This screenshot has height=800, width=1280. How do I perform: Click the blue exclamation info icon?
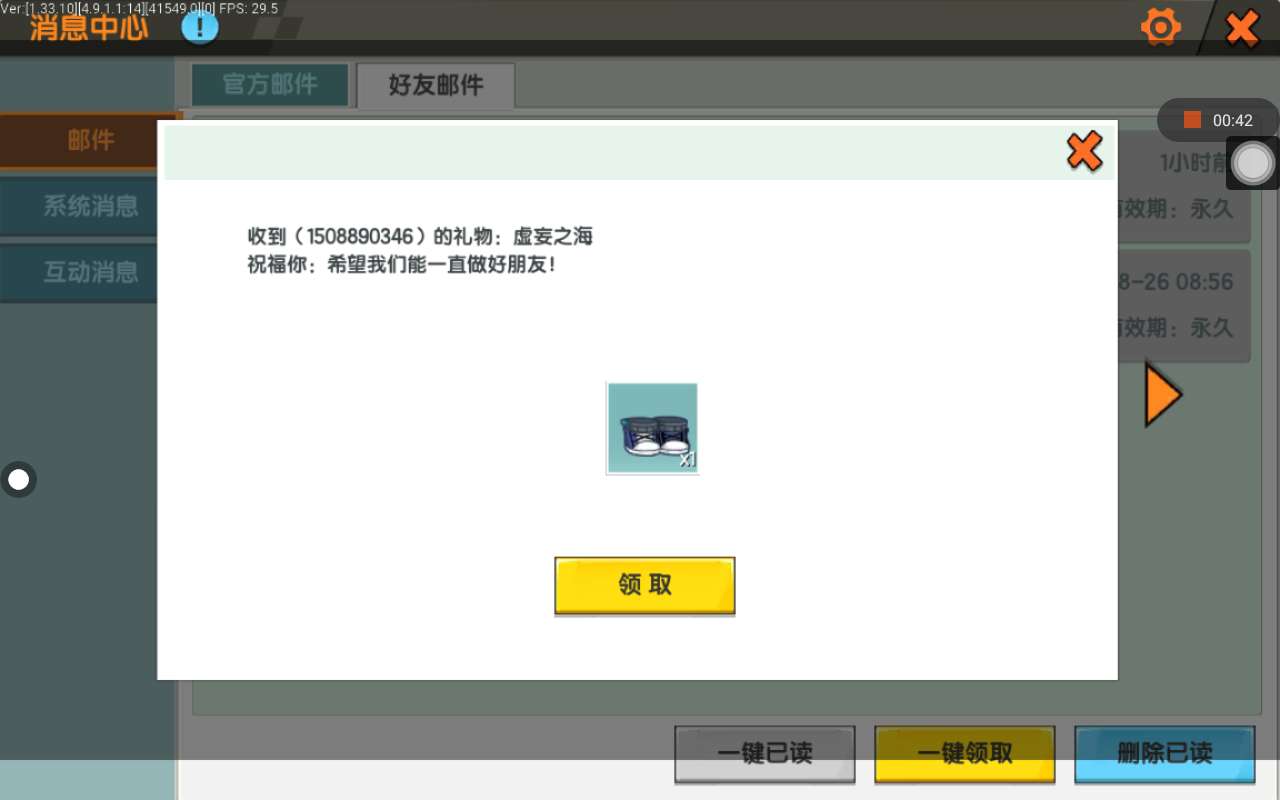pyautogui.click(x=200, y=27)
